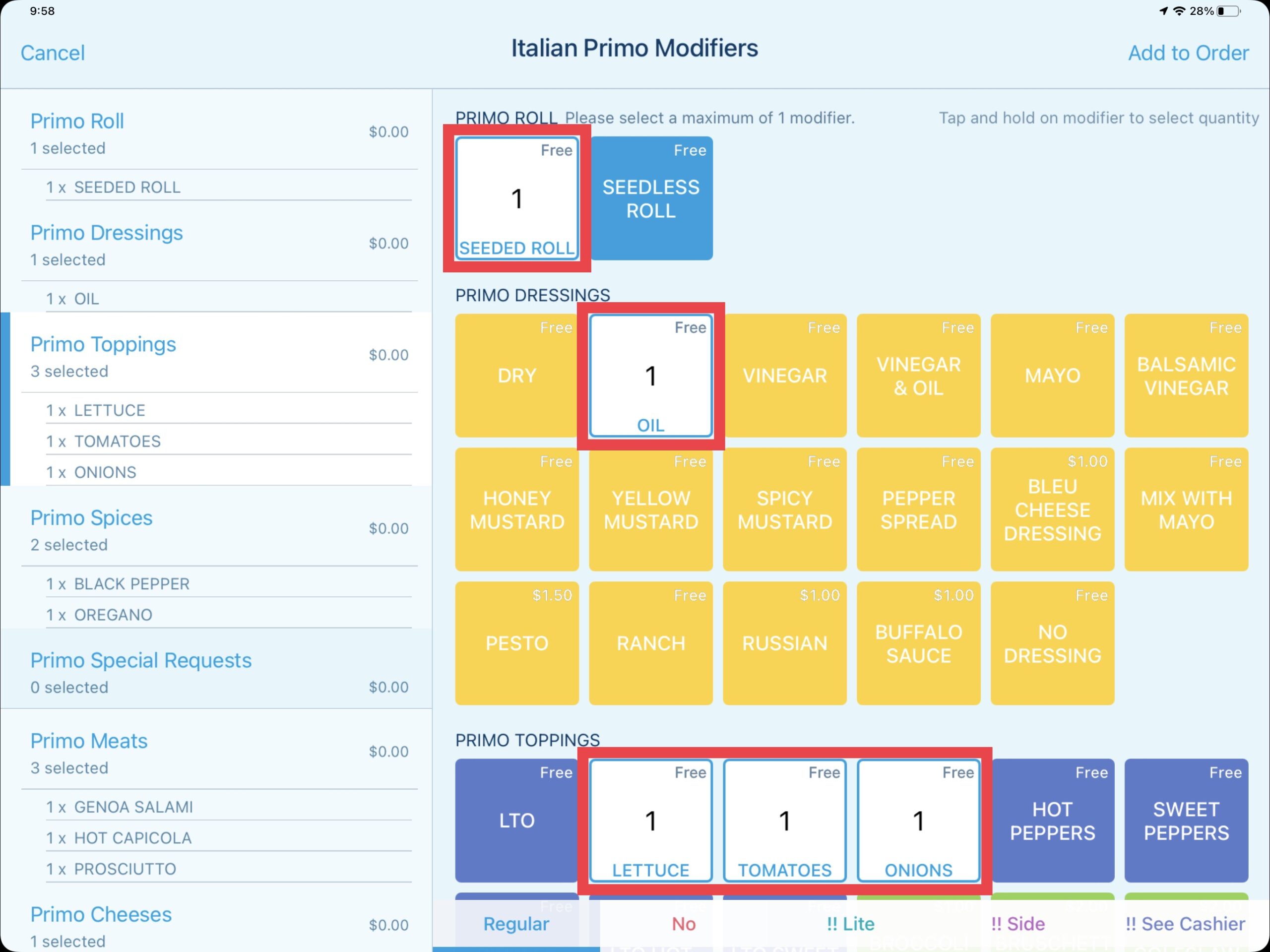Open the Primo Toppings section in sidebar
1270x952 pixels.
[219, 356]
